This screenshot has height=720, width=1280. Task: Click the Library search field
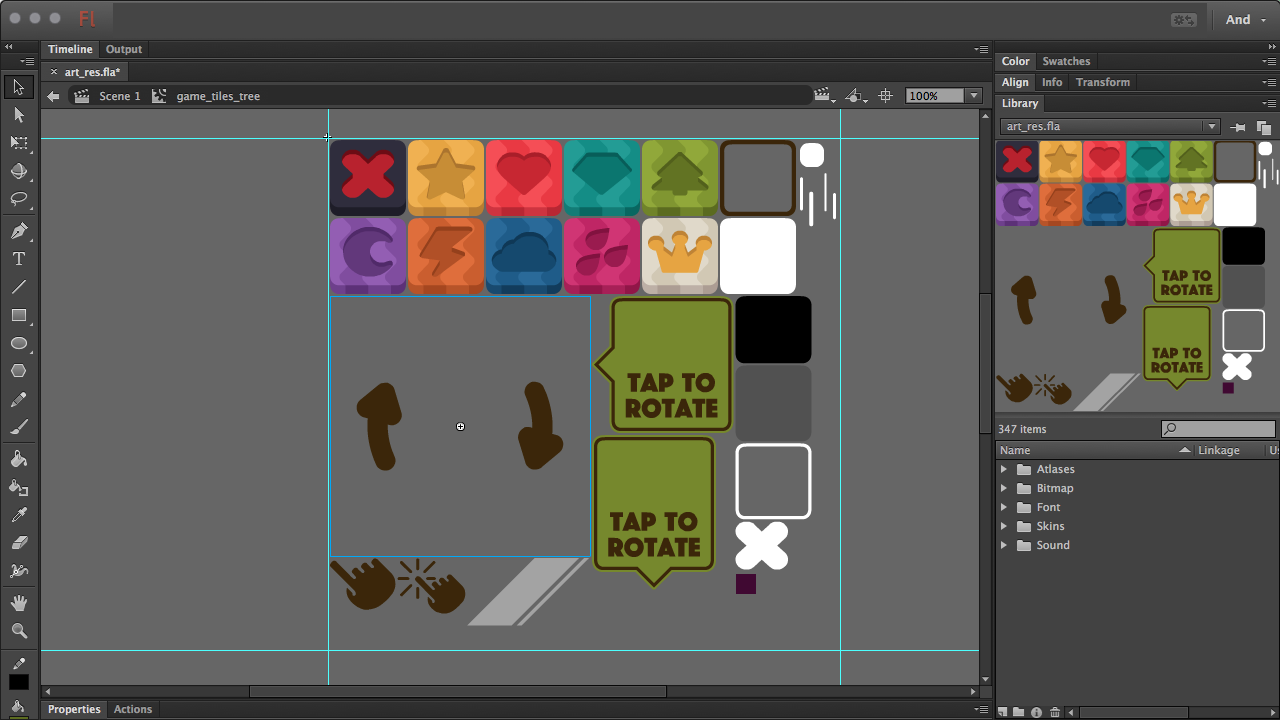[1218, 428]
